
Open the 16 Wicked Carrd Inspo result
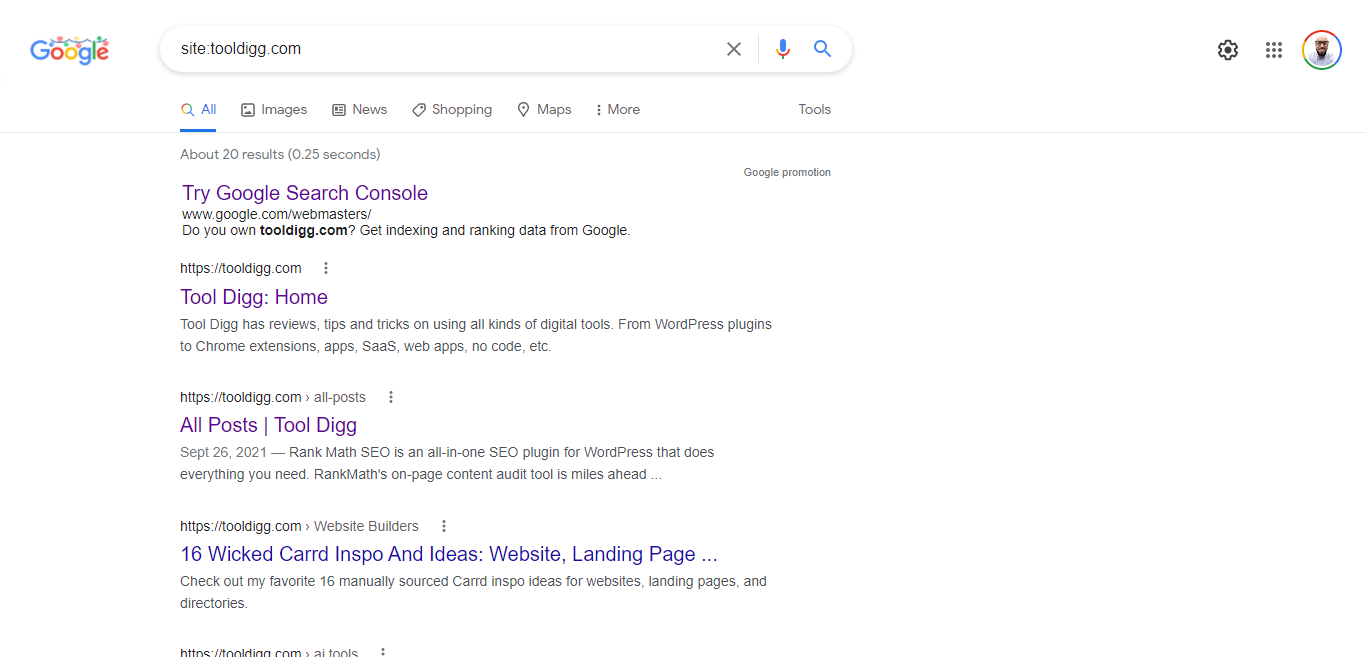449,554
